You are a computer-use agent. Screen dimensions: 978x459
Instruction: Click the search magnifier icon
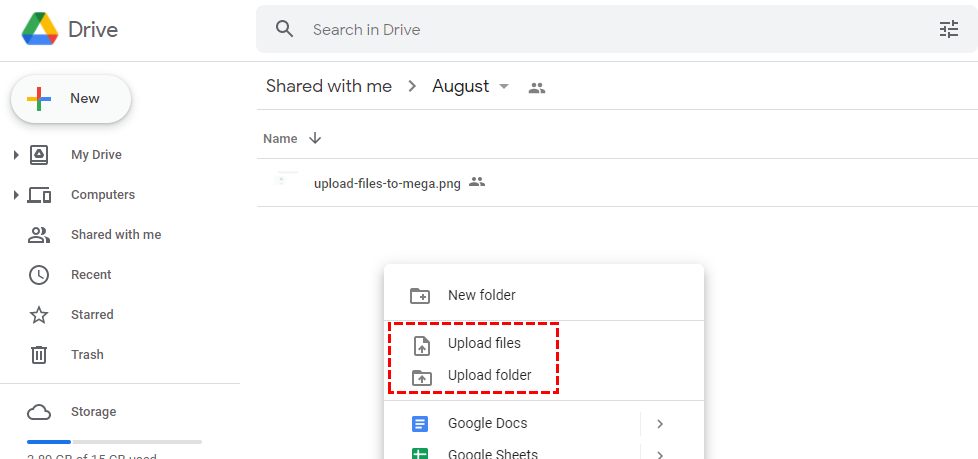coord(285,29)
